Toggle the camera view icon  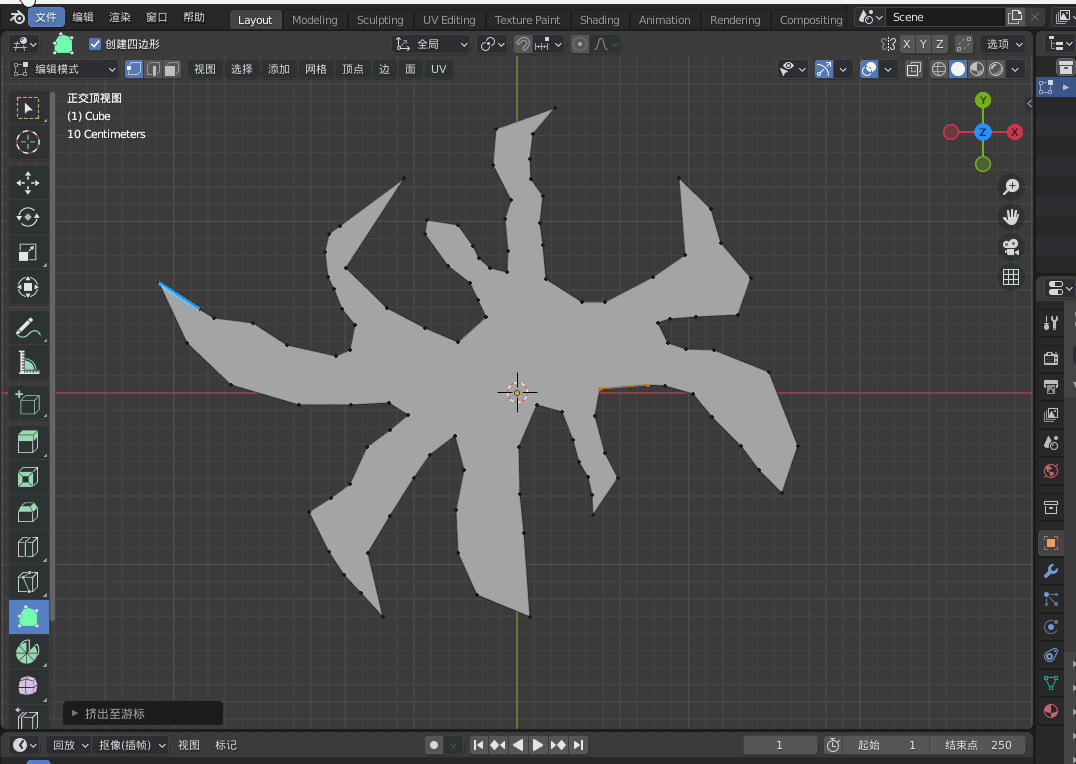(x=1011, y=247)
